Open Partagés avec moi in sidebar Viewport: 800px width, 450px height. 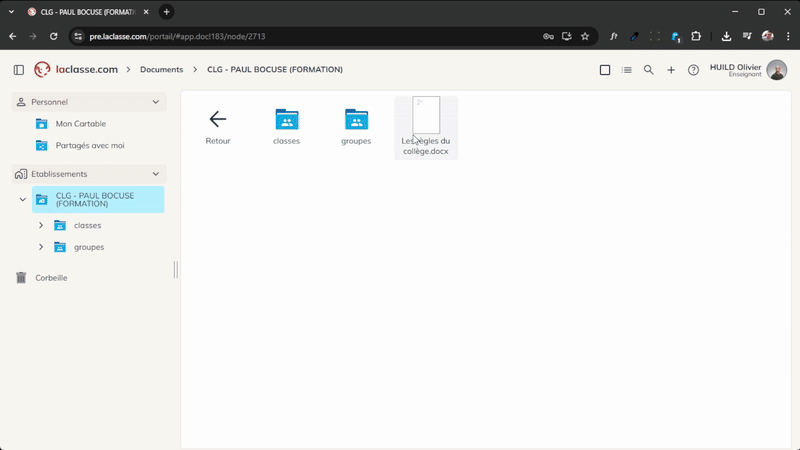[x=89, y=145]
